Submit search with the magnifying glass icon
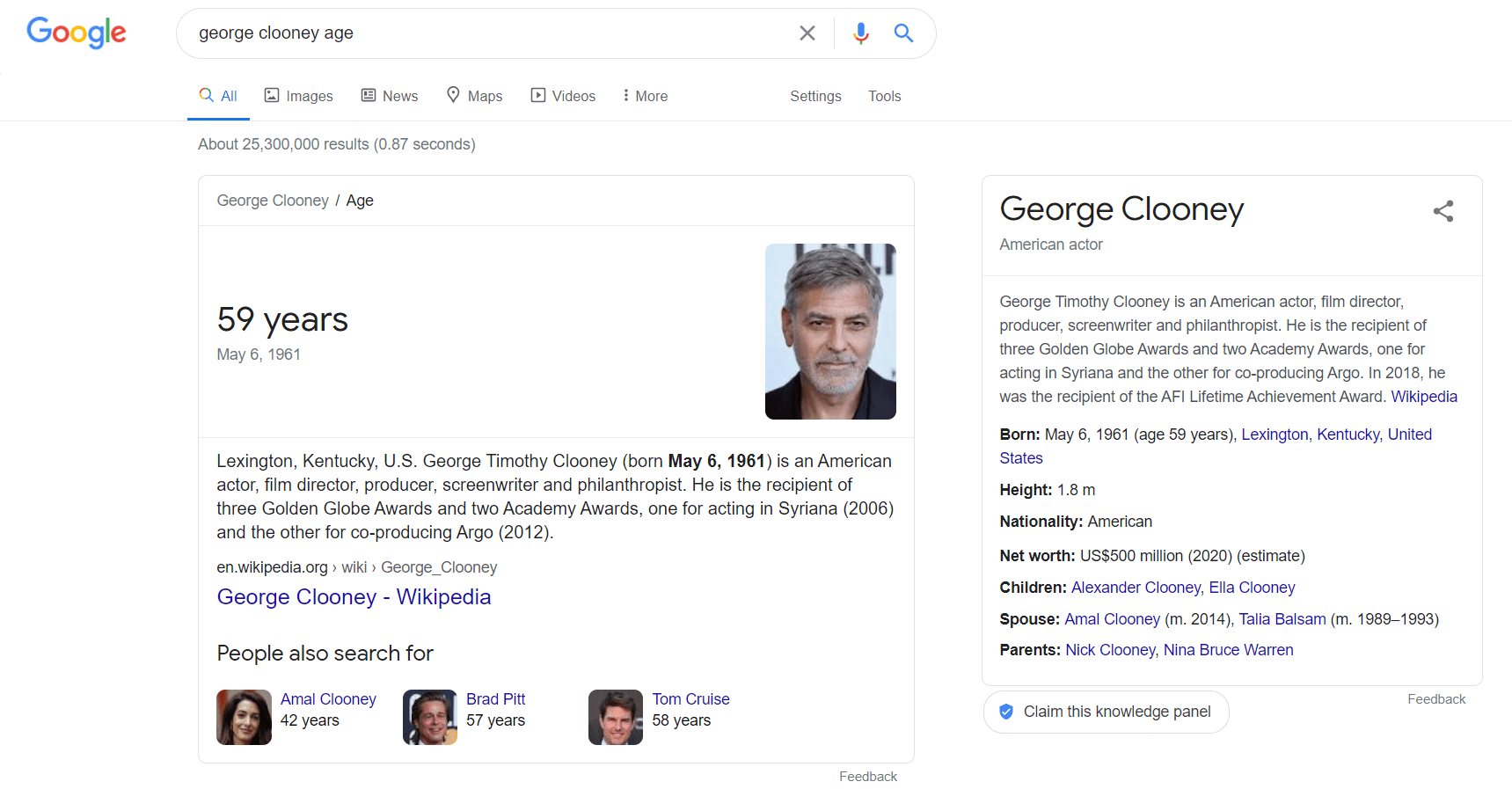The image size is (1512, 789). click(x=903, y=33)
